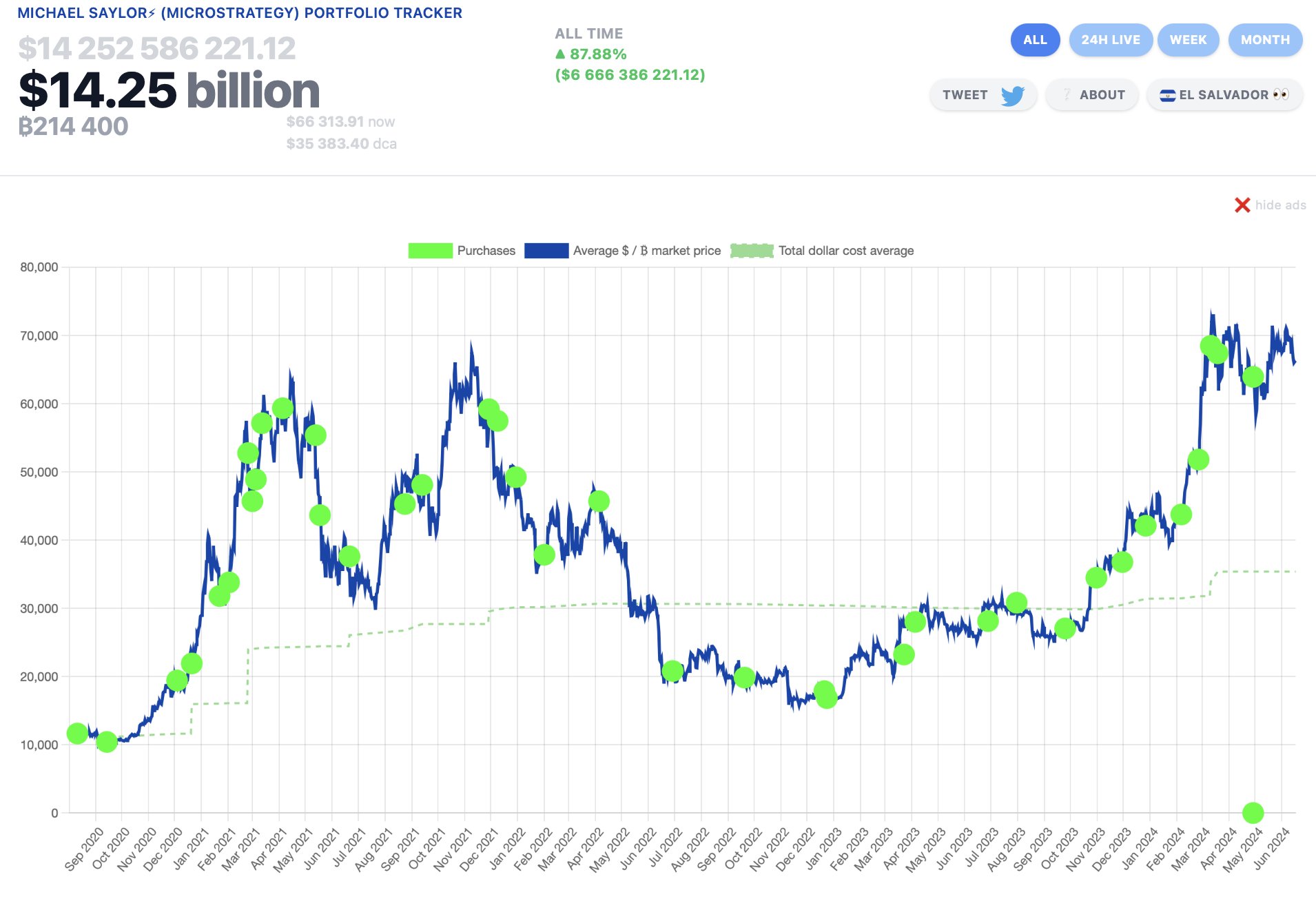This screenshot has height=901, width=1316.
Task: Toggle the Purchases legend swatch
Action: [x=431, y=251]
